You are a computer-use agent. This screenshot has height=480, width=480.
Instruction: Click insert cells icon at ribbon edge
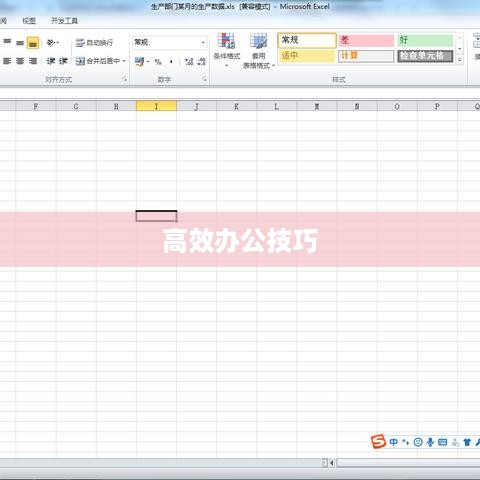(x=477, y=41)
